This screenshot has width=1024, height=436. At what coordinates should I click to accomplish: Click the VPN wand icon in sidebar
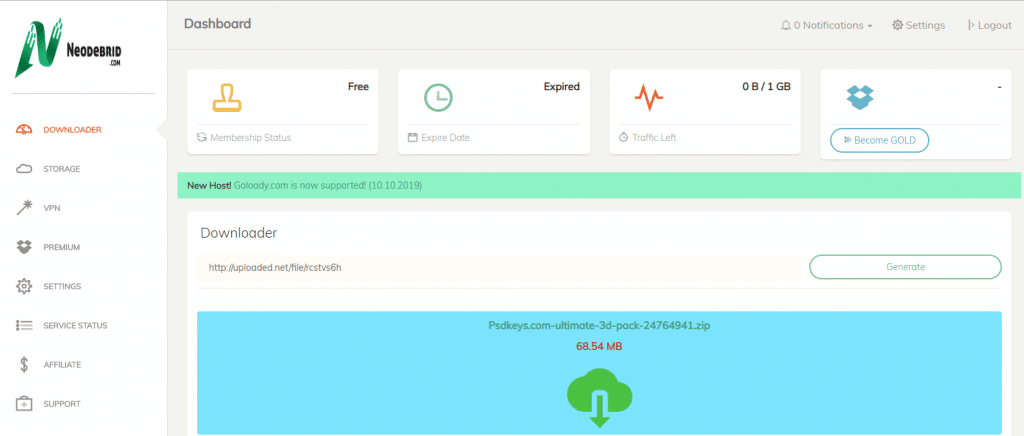pos(24,208)
